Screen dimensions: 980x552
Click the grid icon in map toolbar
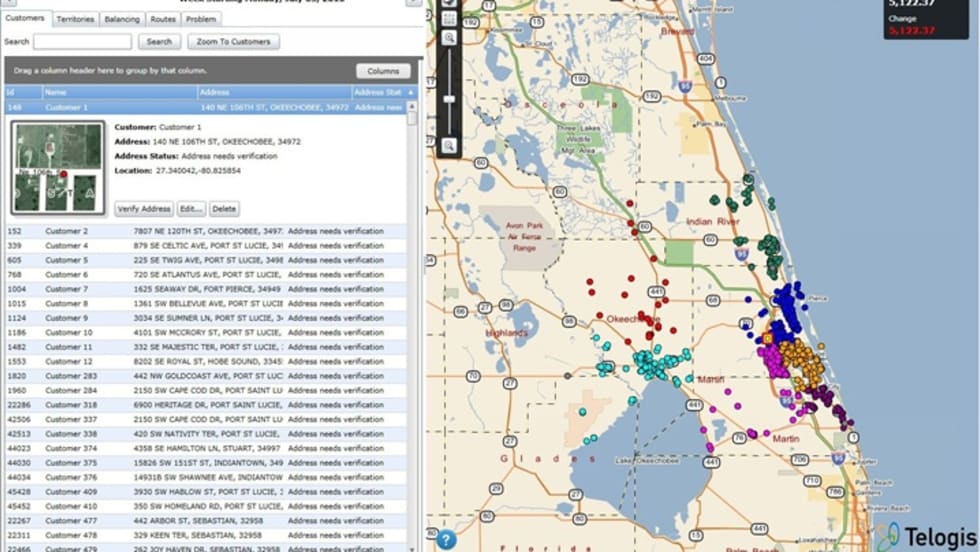pos(449,17)
